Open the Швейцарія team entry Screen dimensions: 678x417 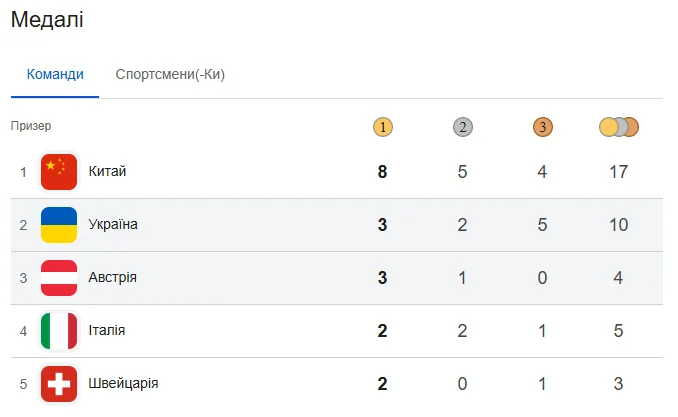(123, 384)
